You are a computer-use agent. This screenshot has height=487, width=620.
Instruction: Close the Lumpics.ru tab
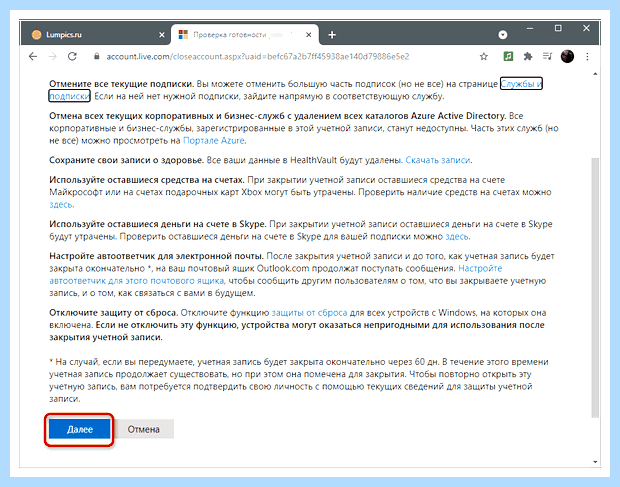[x=162, y=35]
